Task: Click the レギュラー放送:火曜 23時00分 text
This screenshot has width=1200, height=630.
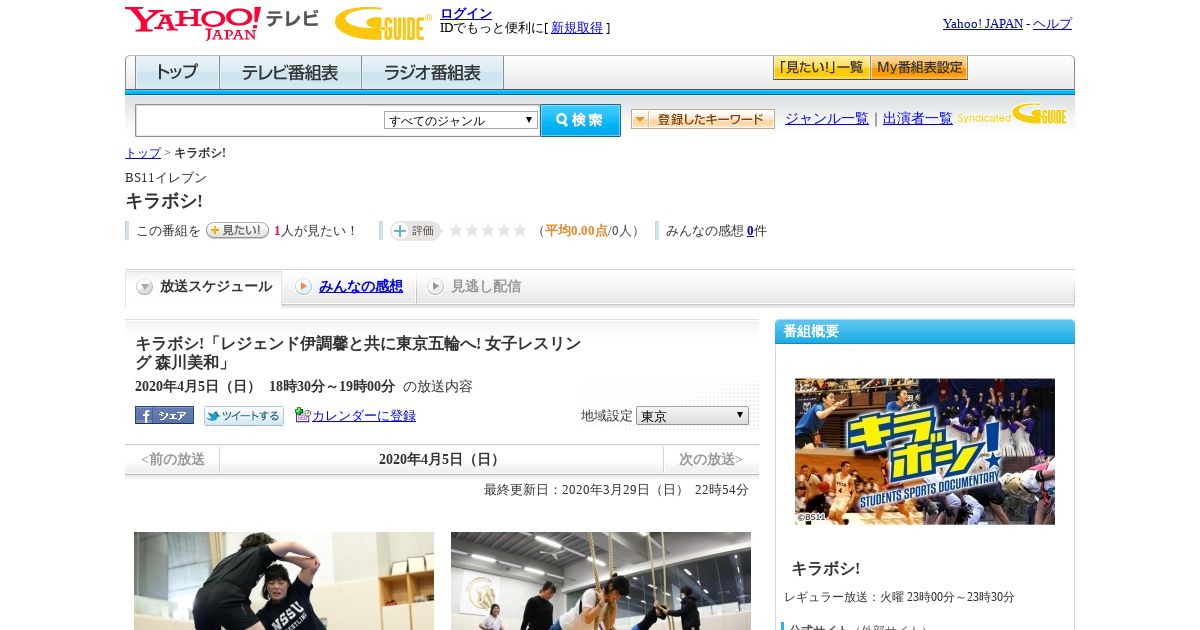Action: (x=899, y=597)
